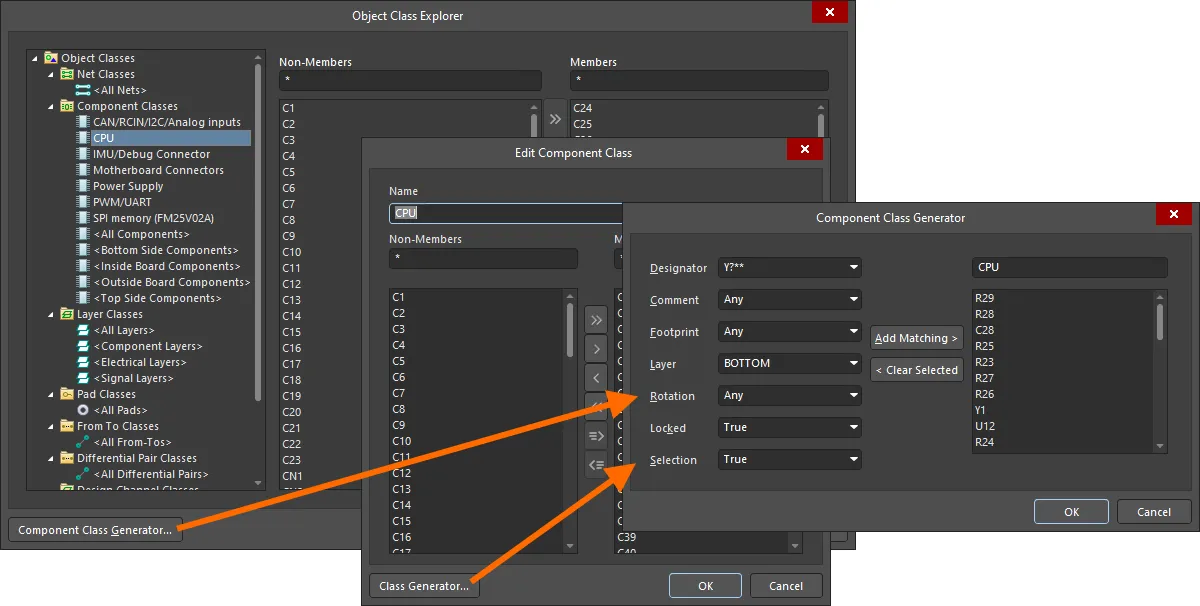
Task: Select the Signal Layers class
Action: [133, 378]
